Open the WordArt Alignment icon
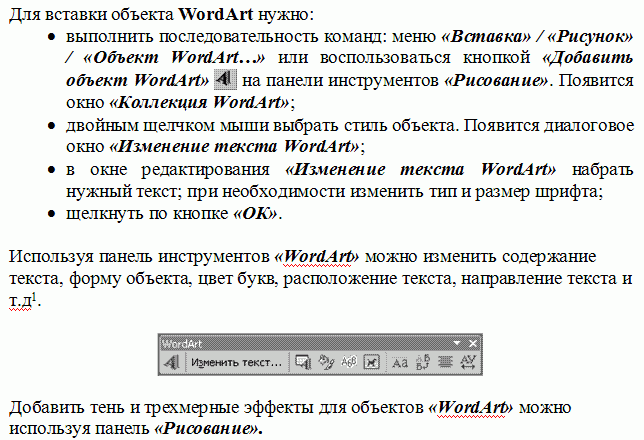The image size is (644, 440). pyautogui.click(x=445, y=362)
